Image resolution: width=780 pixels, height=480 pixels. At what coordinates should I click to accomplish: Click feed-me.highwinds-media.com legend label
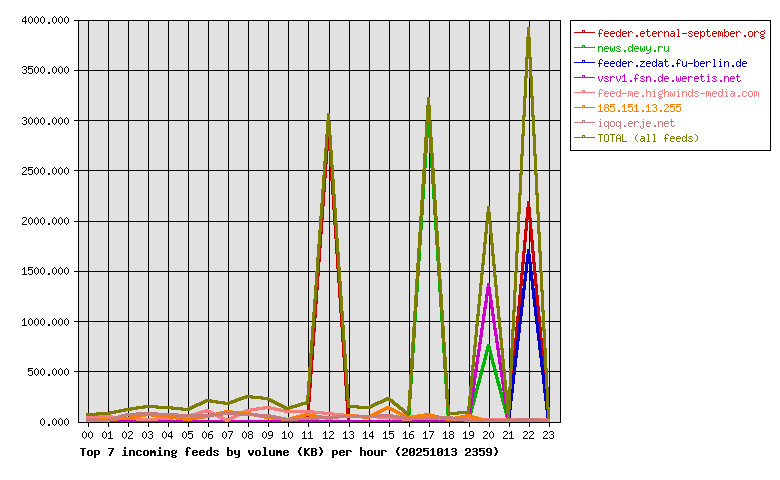(678, 93)
